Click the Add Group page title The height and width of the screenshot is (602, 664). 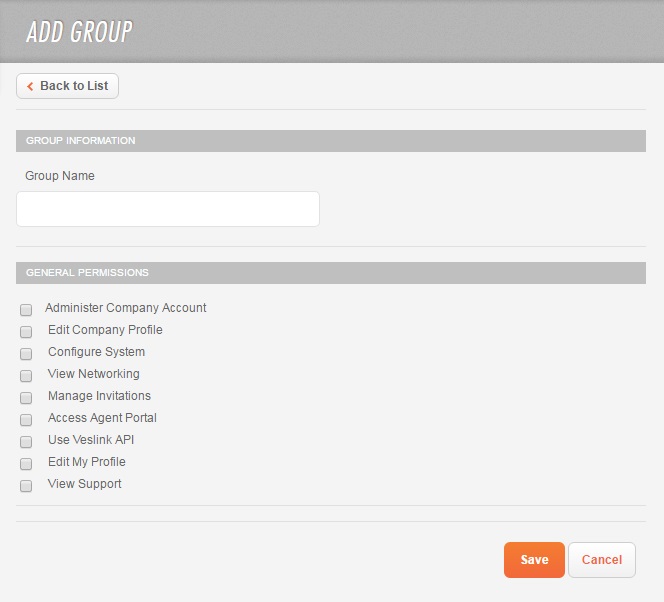click(x=79, y=32)
